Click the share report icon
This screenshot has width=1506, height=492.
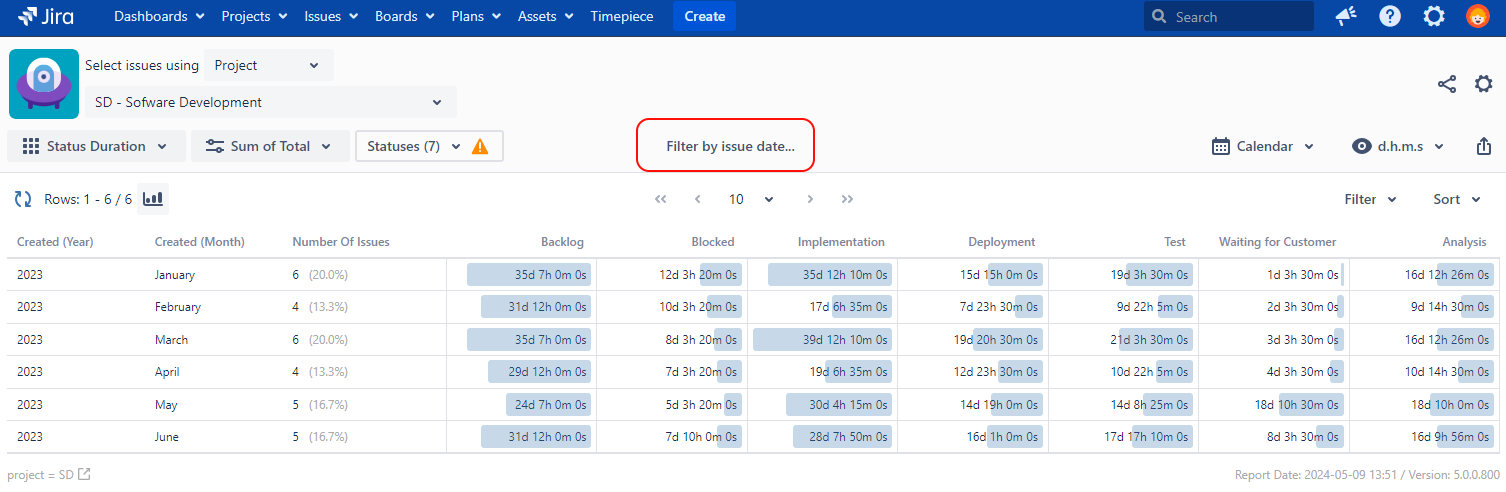click(x=1447, y=84)
